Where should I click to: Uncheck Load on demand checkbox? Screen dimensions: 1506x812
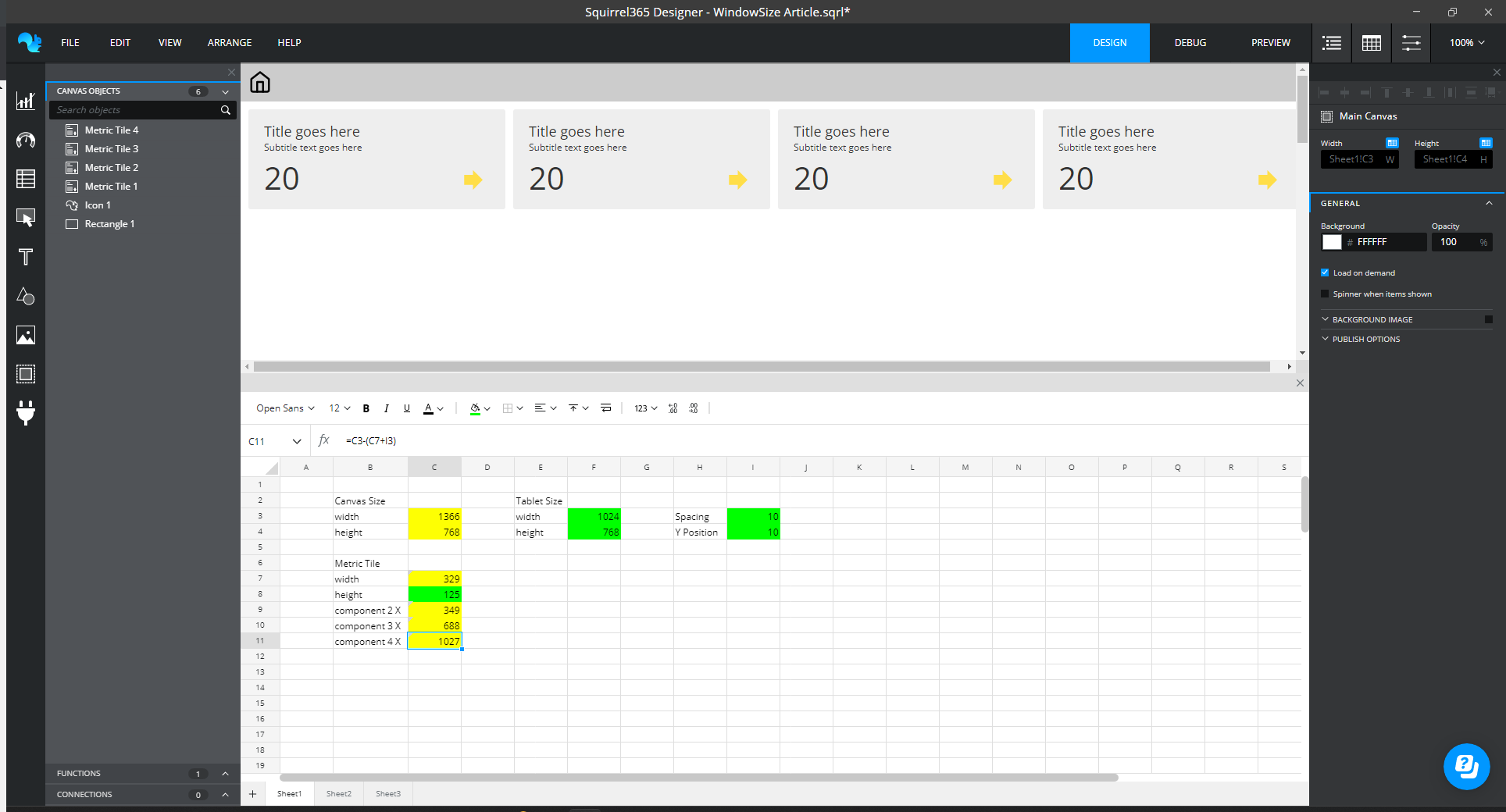(x=1325, y=272)
